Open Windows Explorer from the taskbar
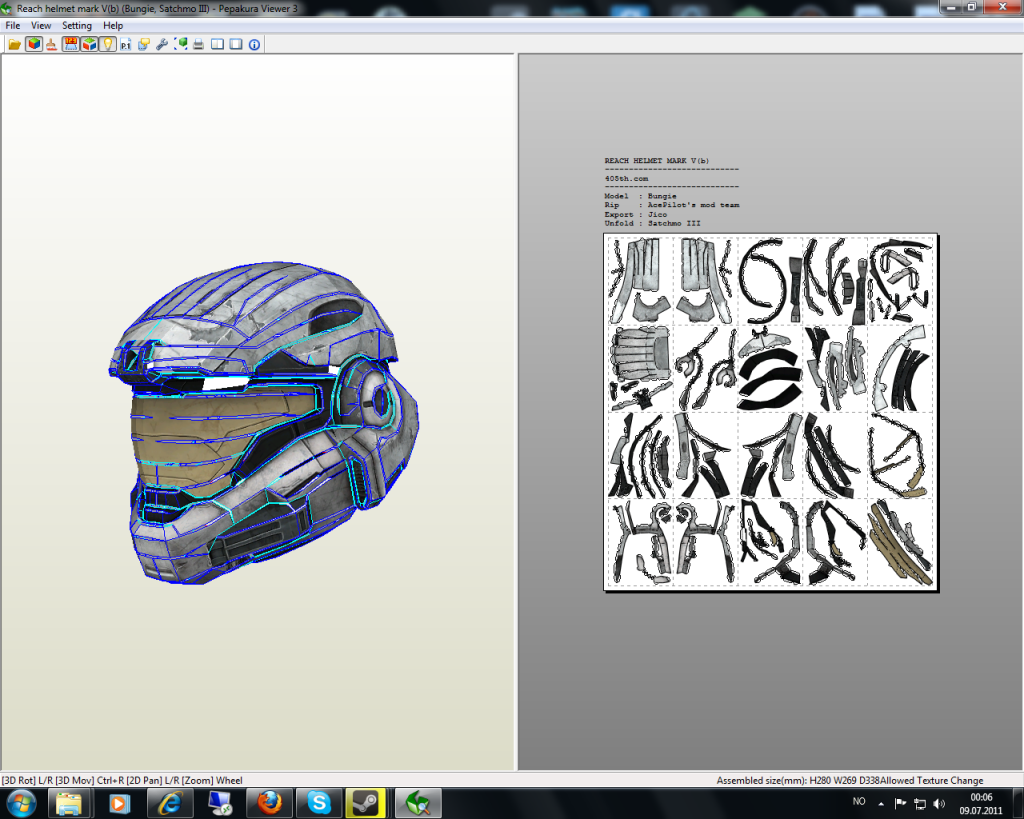This screenshot has height=819, width=1024. [69, 803]
